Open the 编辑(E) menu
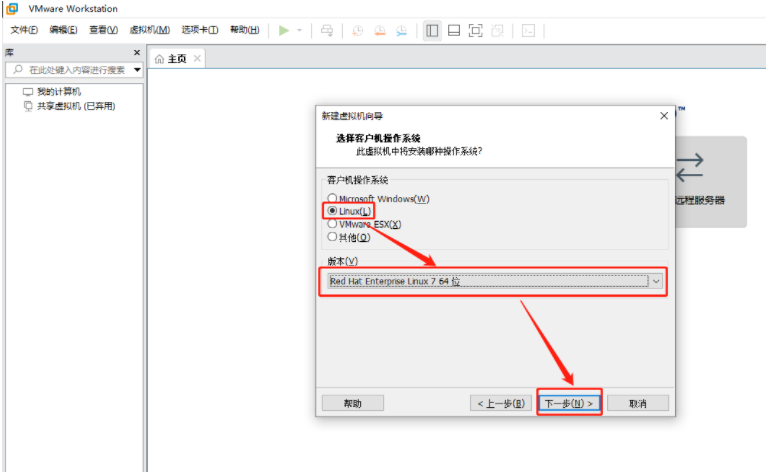Screen dimensions: 768x476 click(63, 30)
